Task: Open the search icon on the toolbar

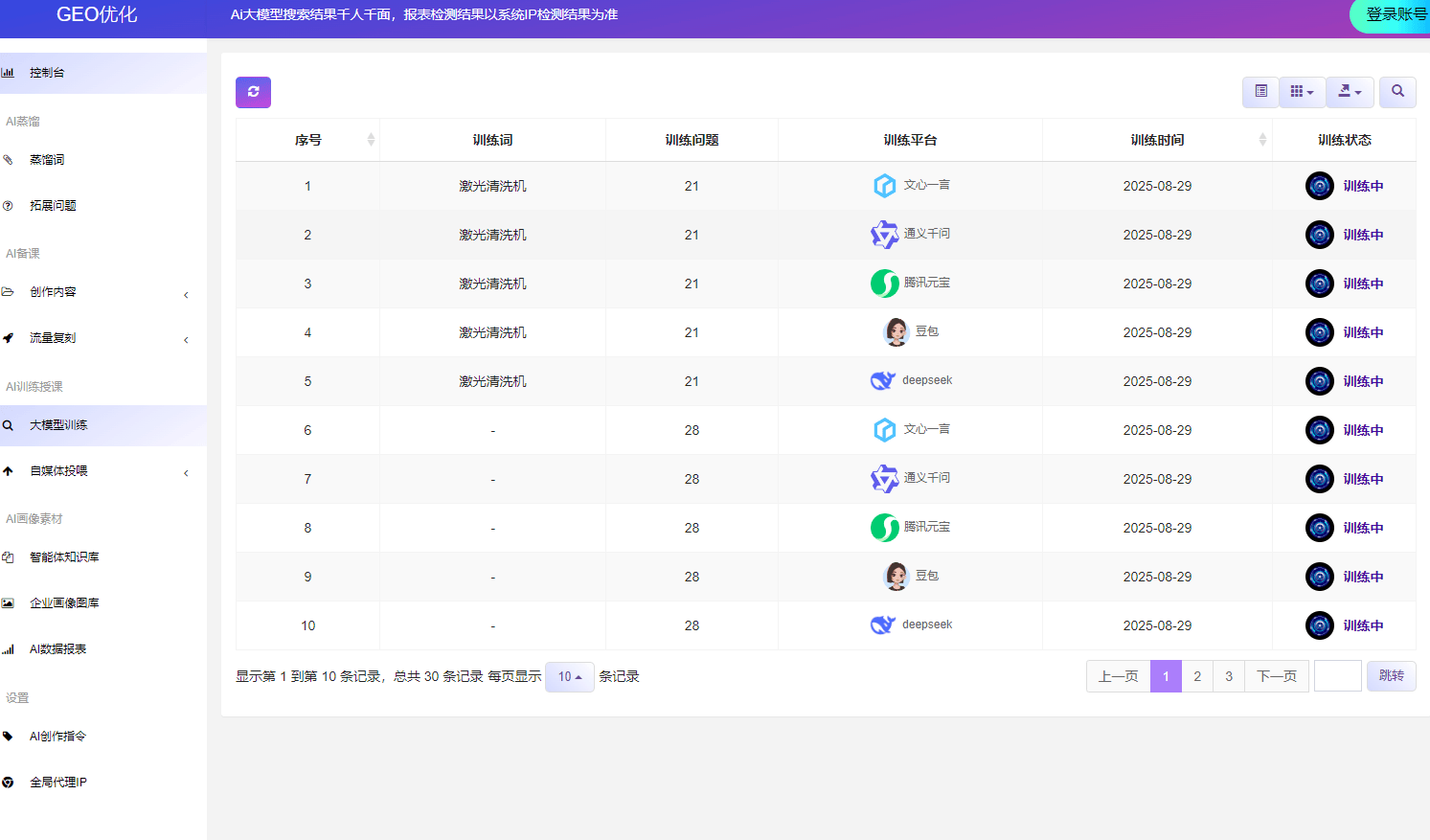Action: point(1397,92)
